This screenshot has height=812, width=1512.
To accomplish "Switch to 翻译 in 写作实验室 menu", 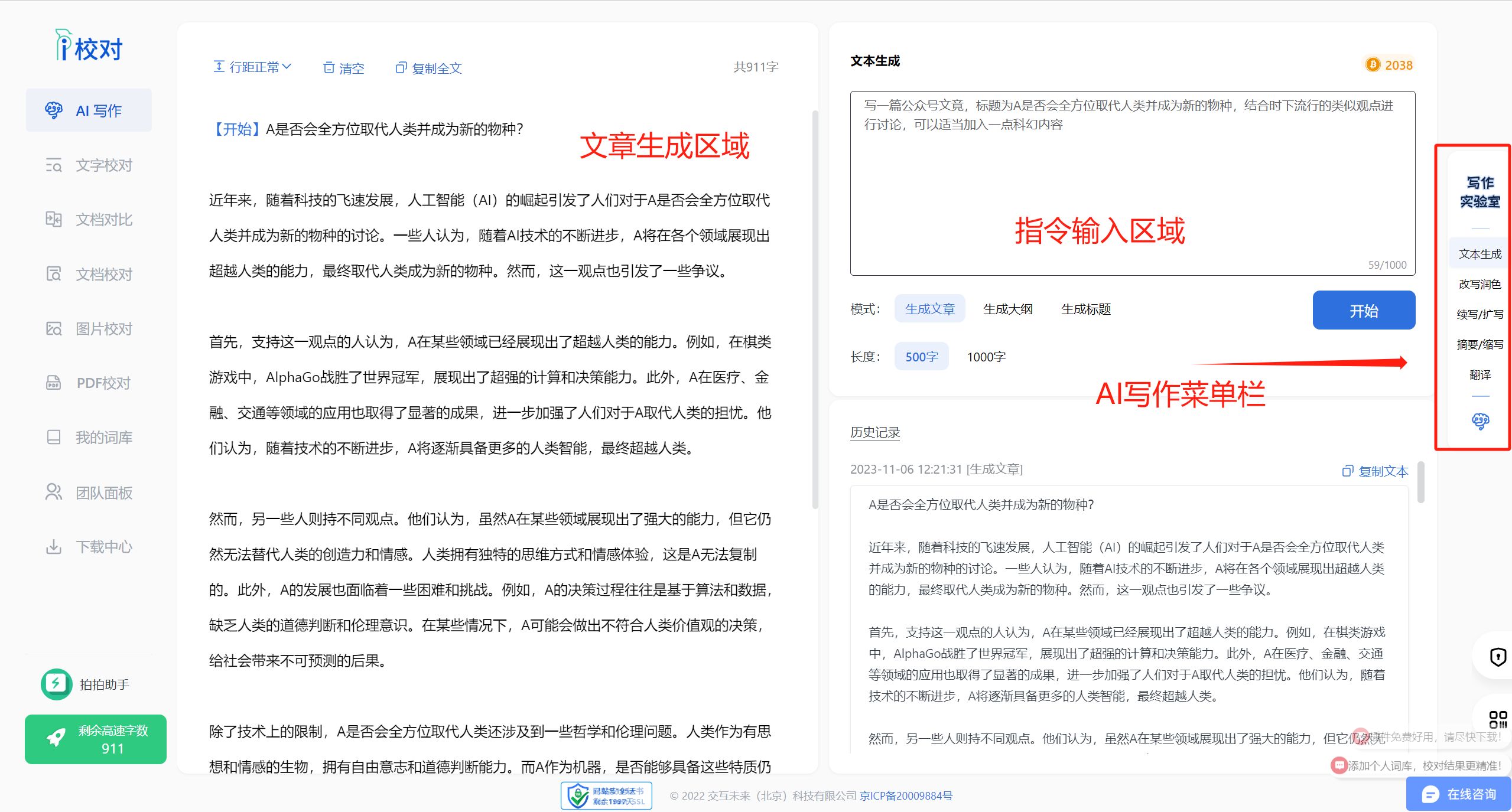I will (x=1480, y=374).
